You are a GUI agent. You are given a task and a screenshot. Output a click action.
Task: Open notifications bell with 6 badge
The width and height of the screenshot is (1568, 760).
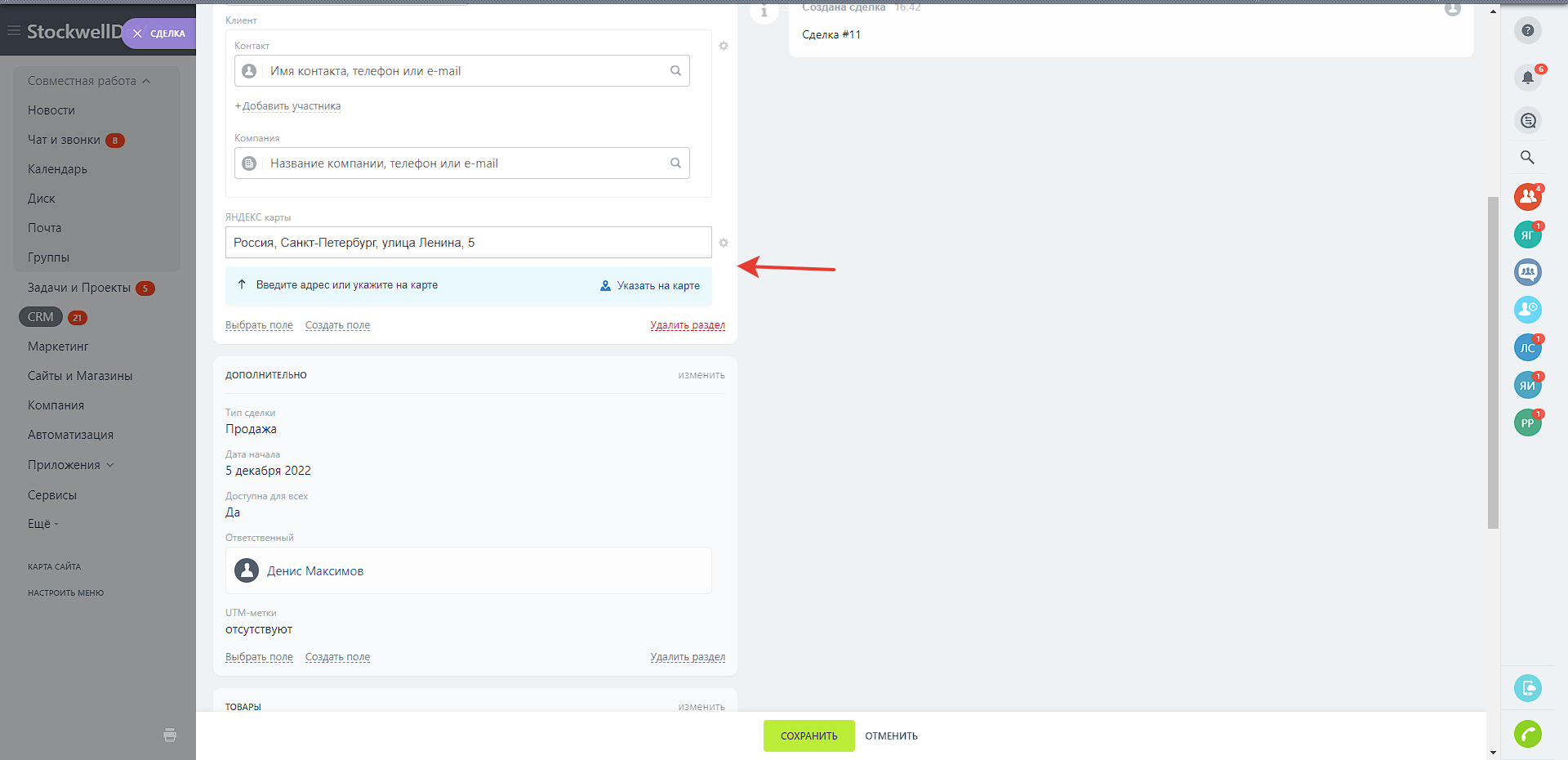click(1527, 78)
